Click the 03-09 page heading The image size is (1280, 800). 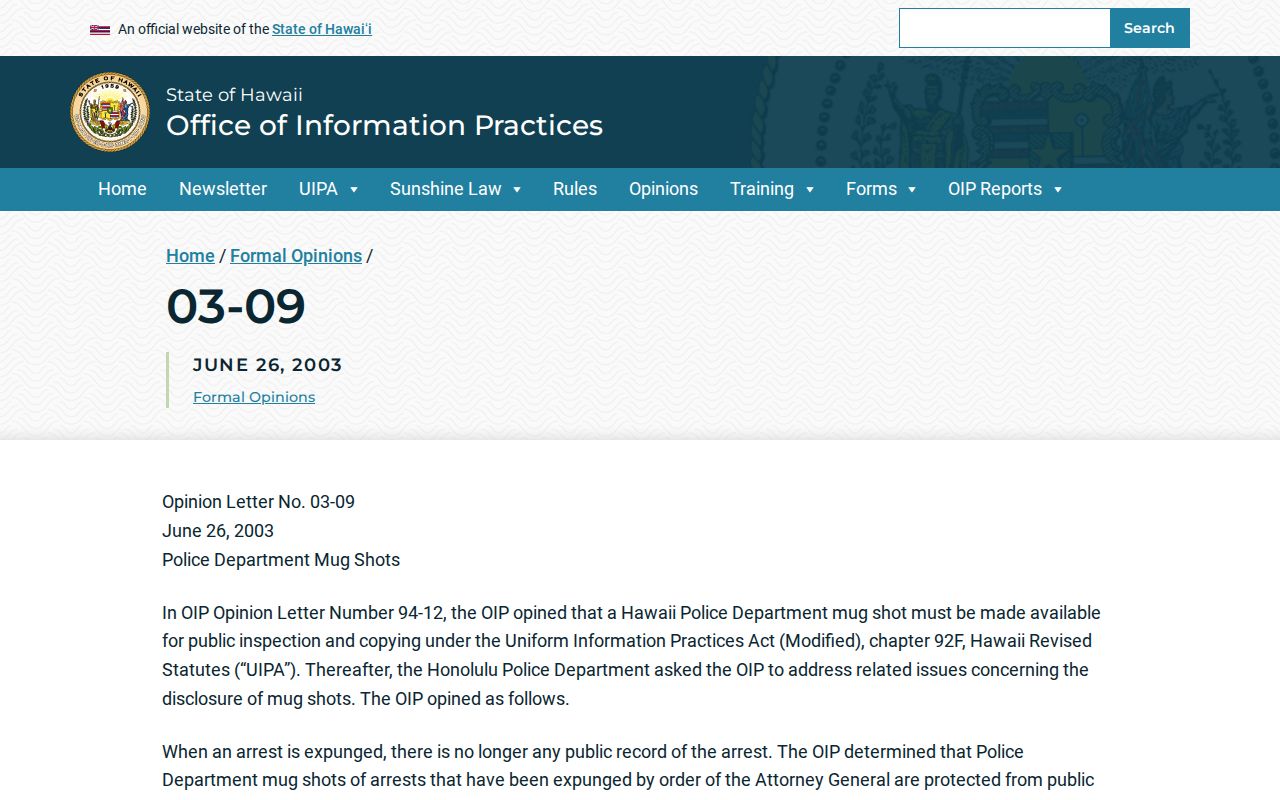236,306
